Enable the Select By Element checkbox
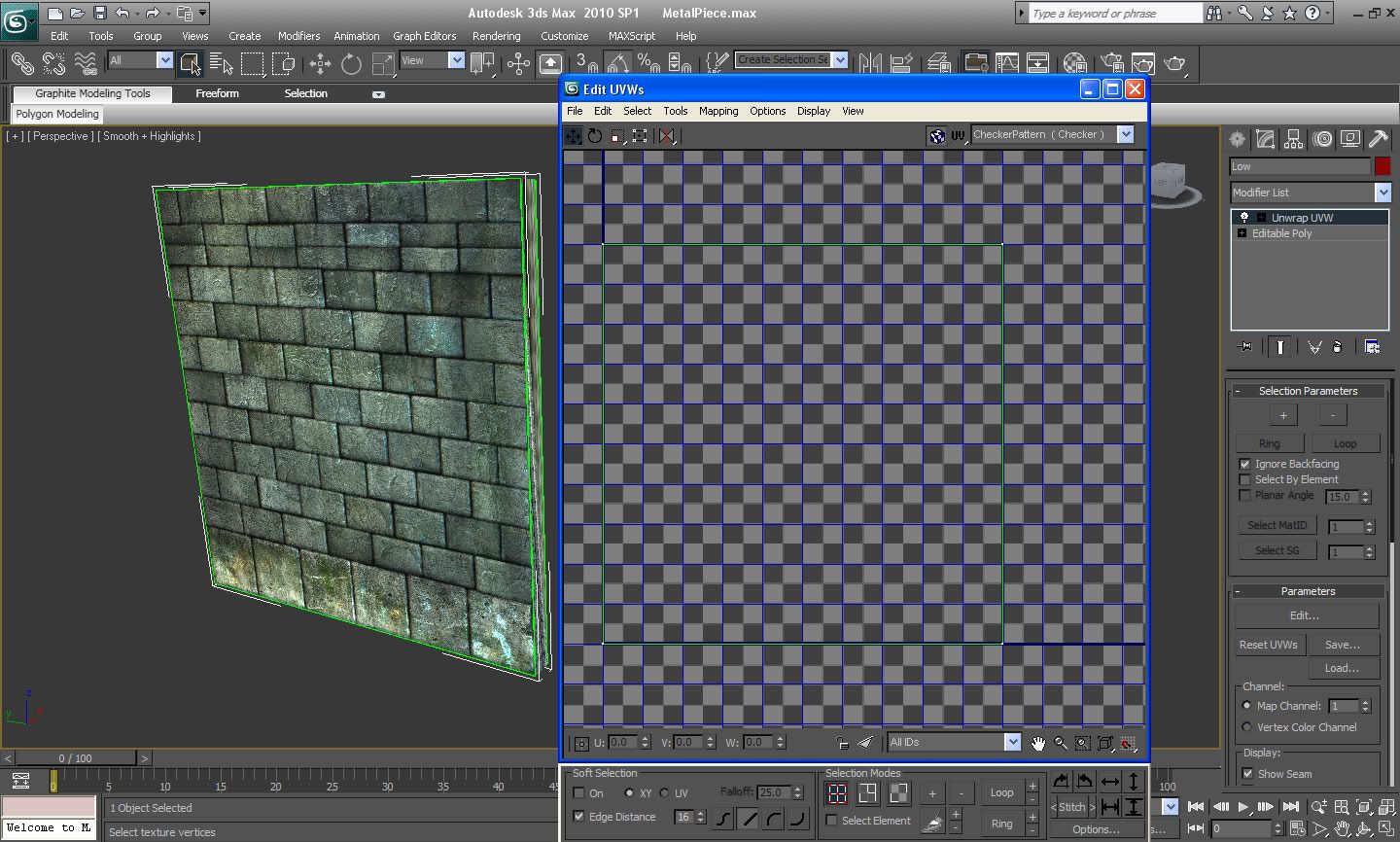1400x842 pixels. [x=1245, y=479]
